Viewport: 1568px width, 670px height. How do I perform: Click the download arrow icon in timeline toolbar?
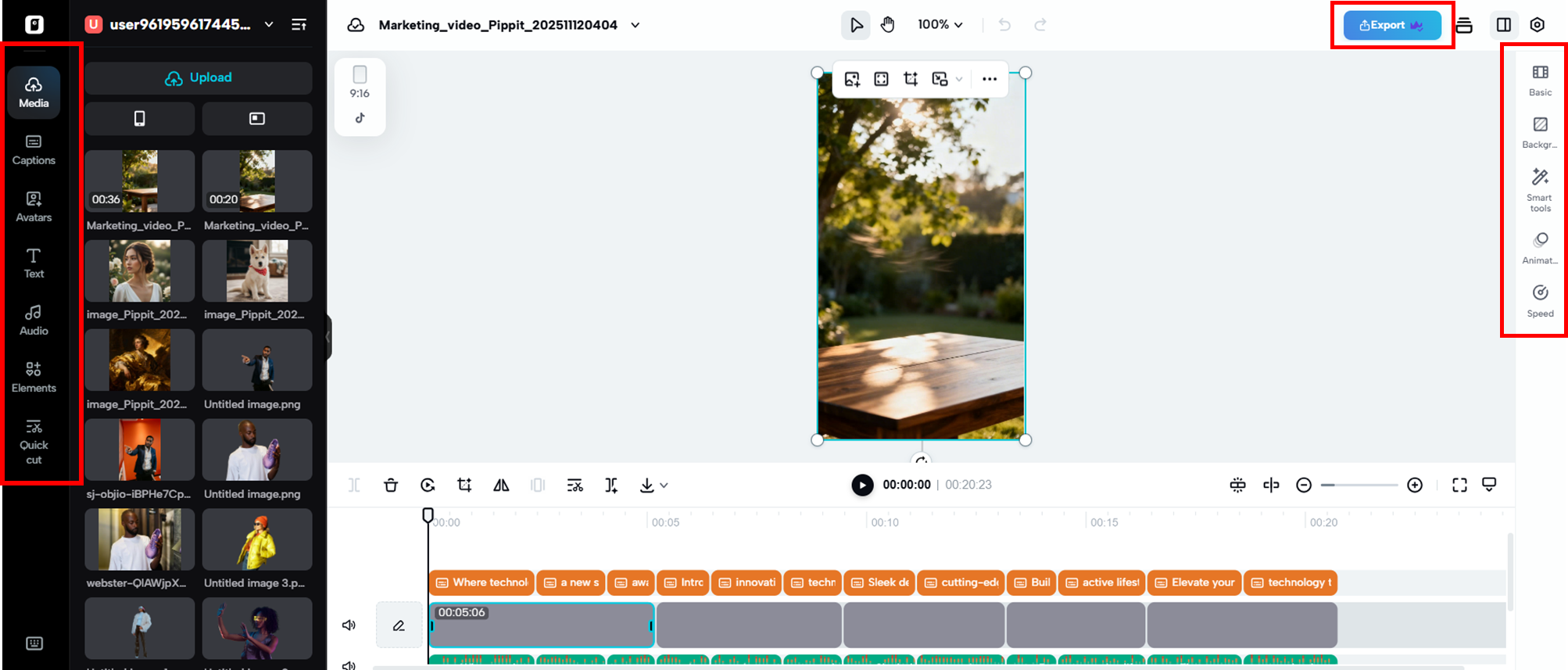[646, 485]
